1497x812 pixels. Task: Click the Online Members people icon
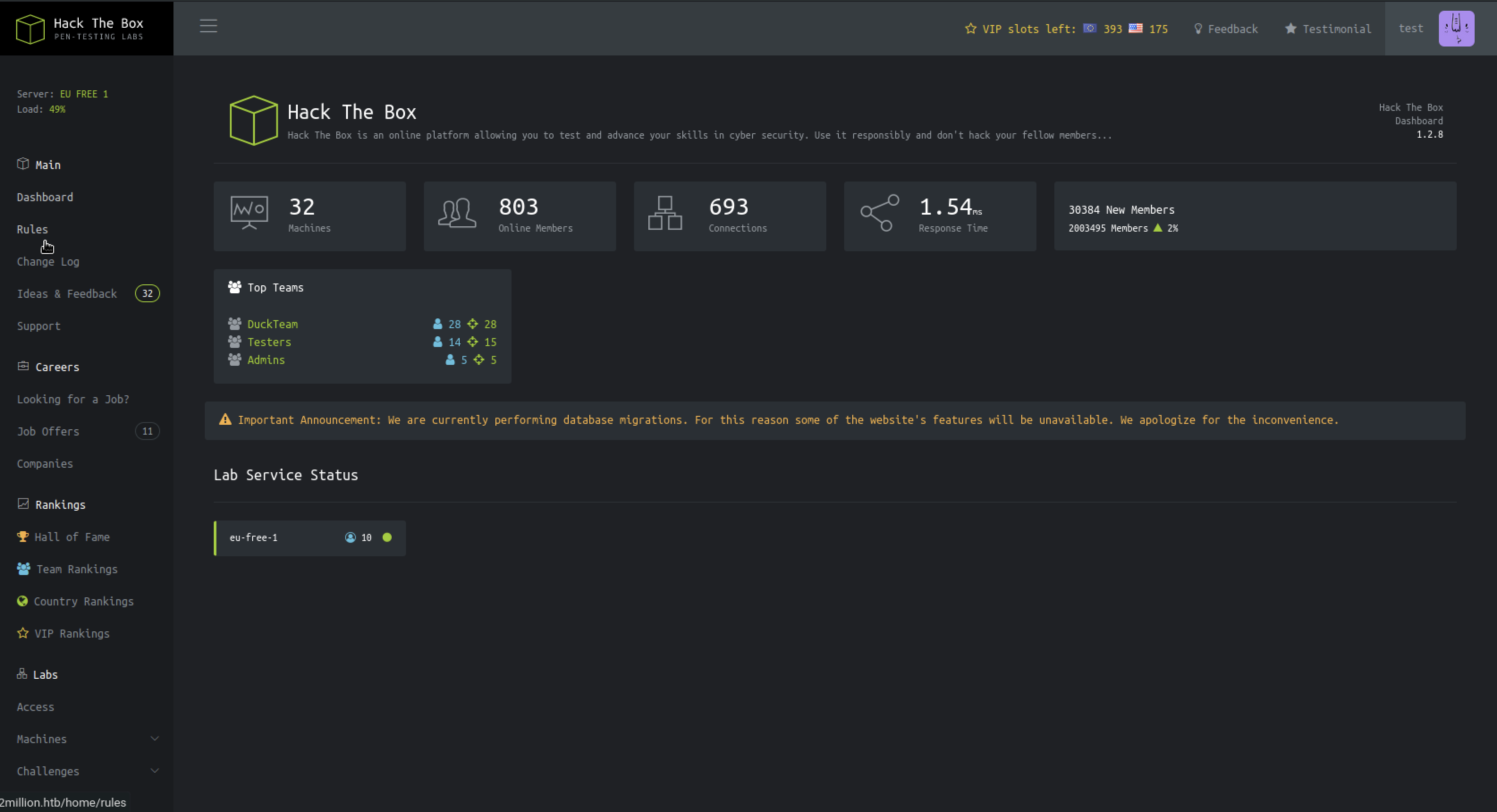click(457, 213)
